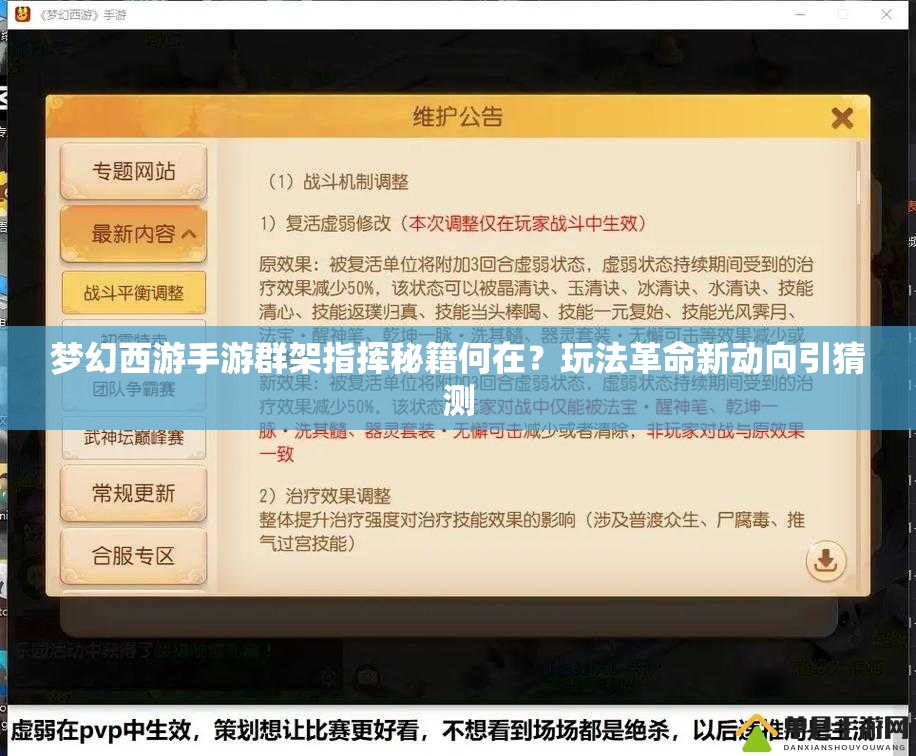This screenshot has width=916, height=756.
Task: Click the heading 2）治疗效果调整
Action: (325, 496)
